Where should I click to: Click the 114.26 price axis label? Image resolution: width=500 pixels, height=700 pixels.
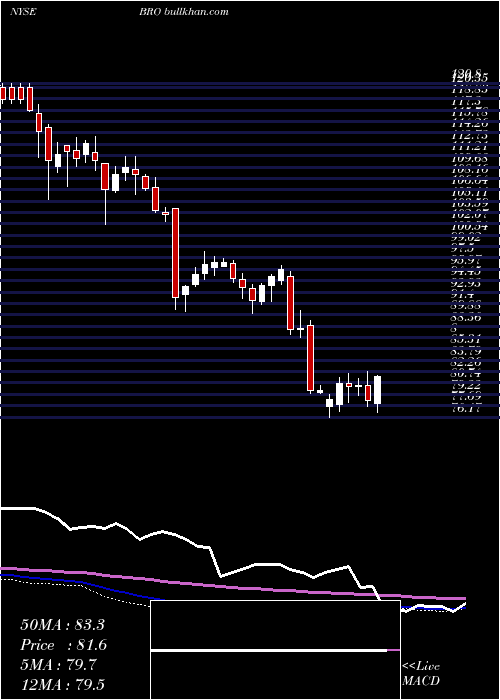[468, 125]
